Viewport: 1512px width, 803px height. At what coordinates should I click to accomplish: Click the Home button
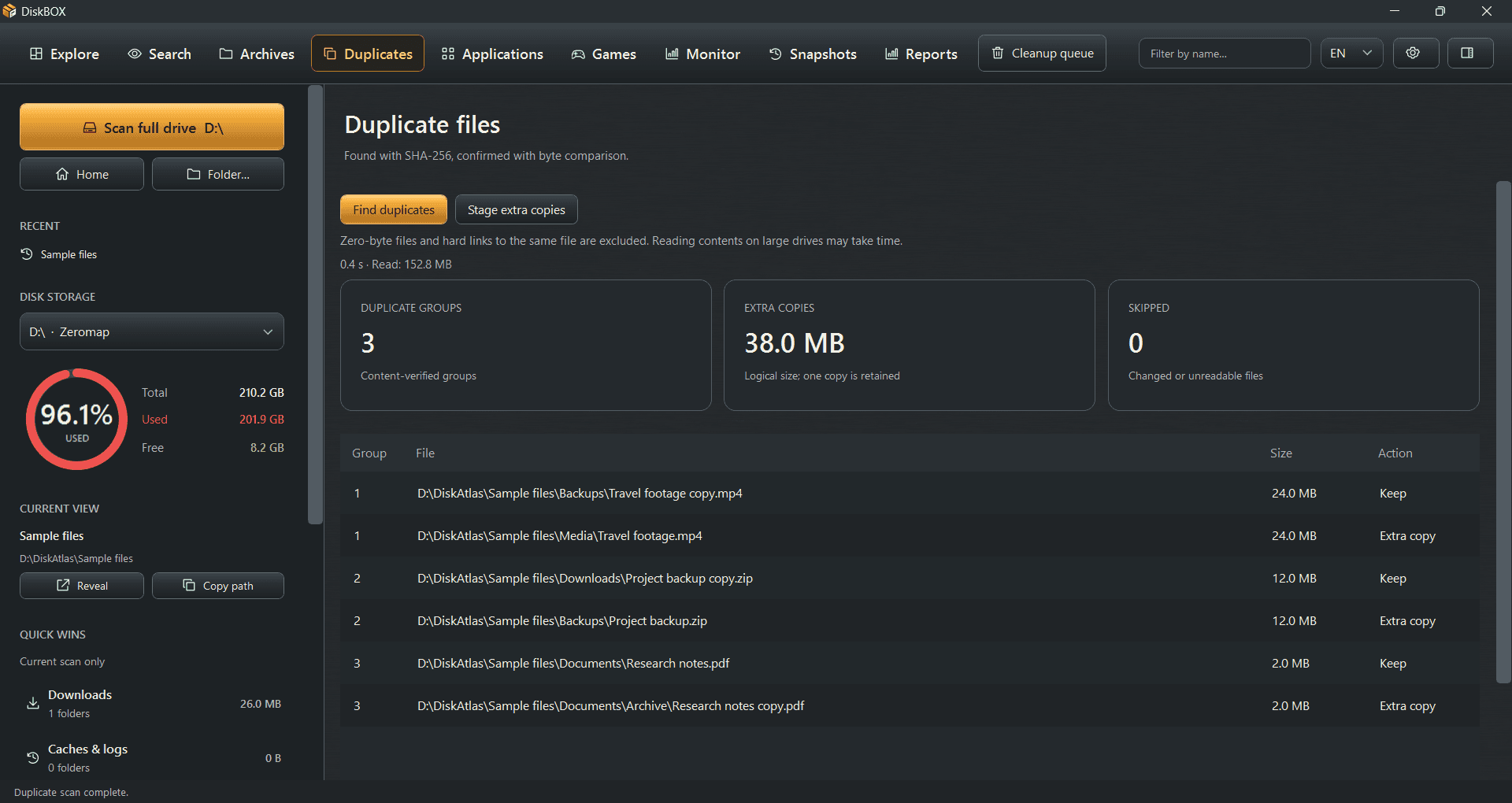82,174
